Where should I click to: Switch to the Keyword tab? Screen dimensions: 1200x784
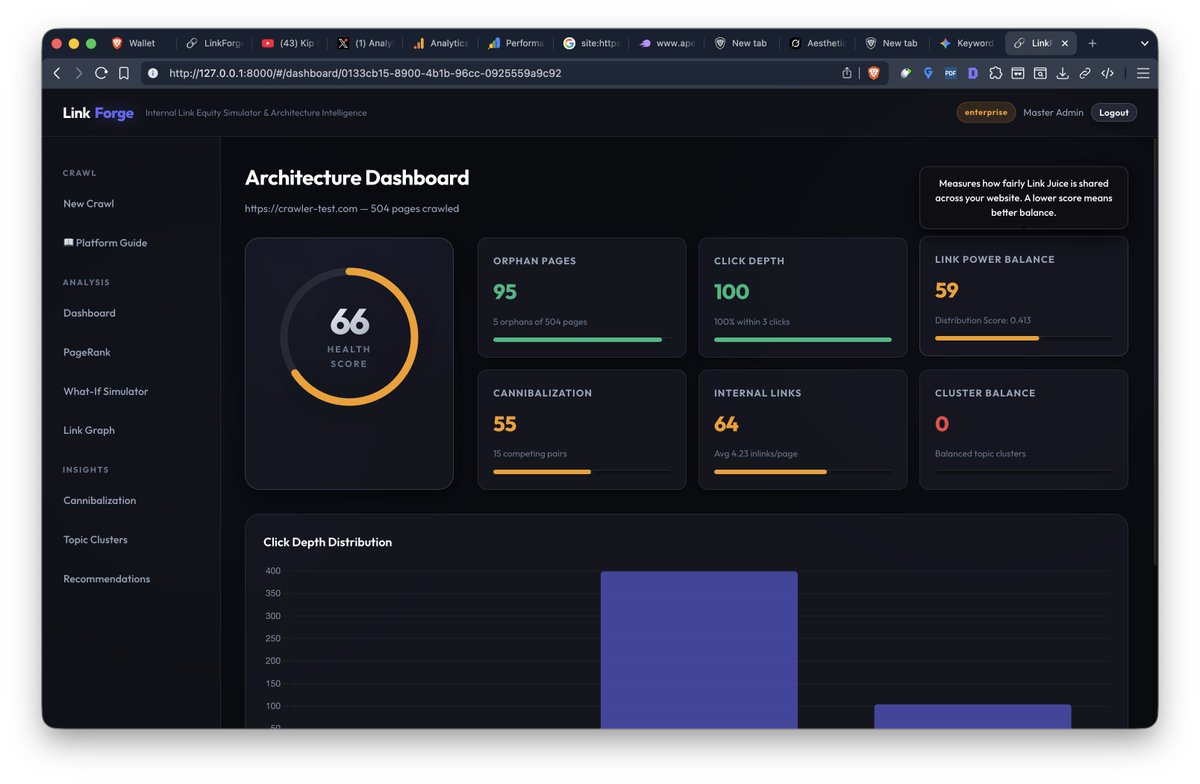(966, 43)
